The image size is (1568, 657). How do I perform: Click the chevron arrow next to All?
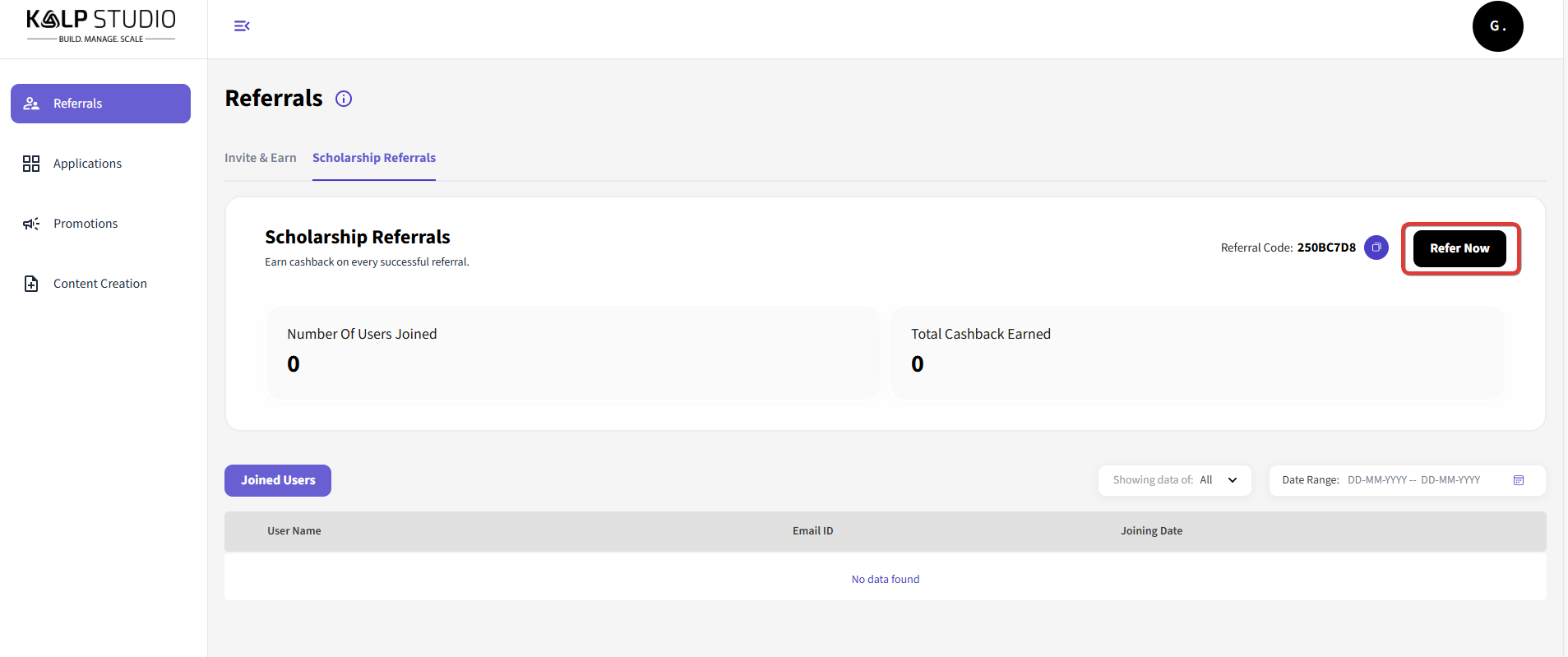(1232, 480)
